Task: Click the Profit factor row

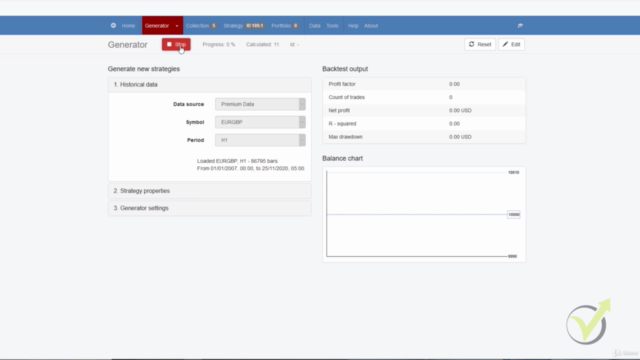Action: [424, 84]
